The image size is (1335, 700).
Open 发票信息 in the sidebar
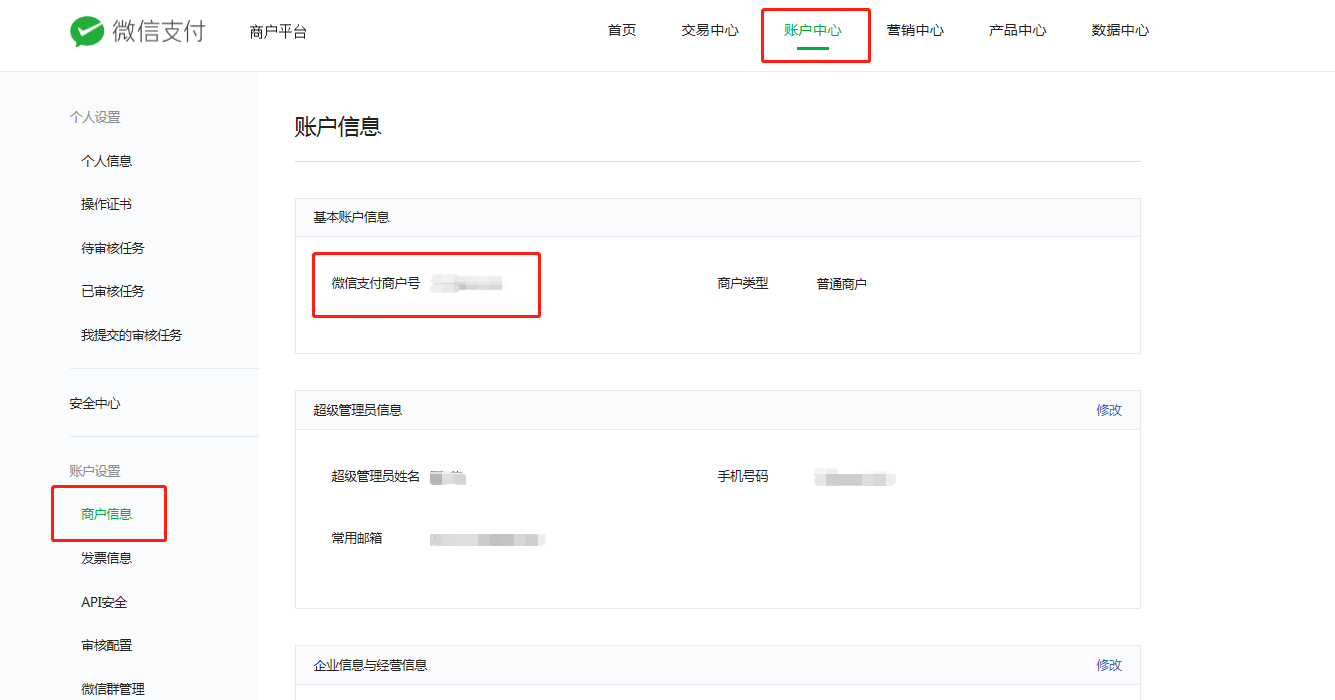(x=106, y=558)
